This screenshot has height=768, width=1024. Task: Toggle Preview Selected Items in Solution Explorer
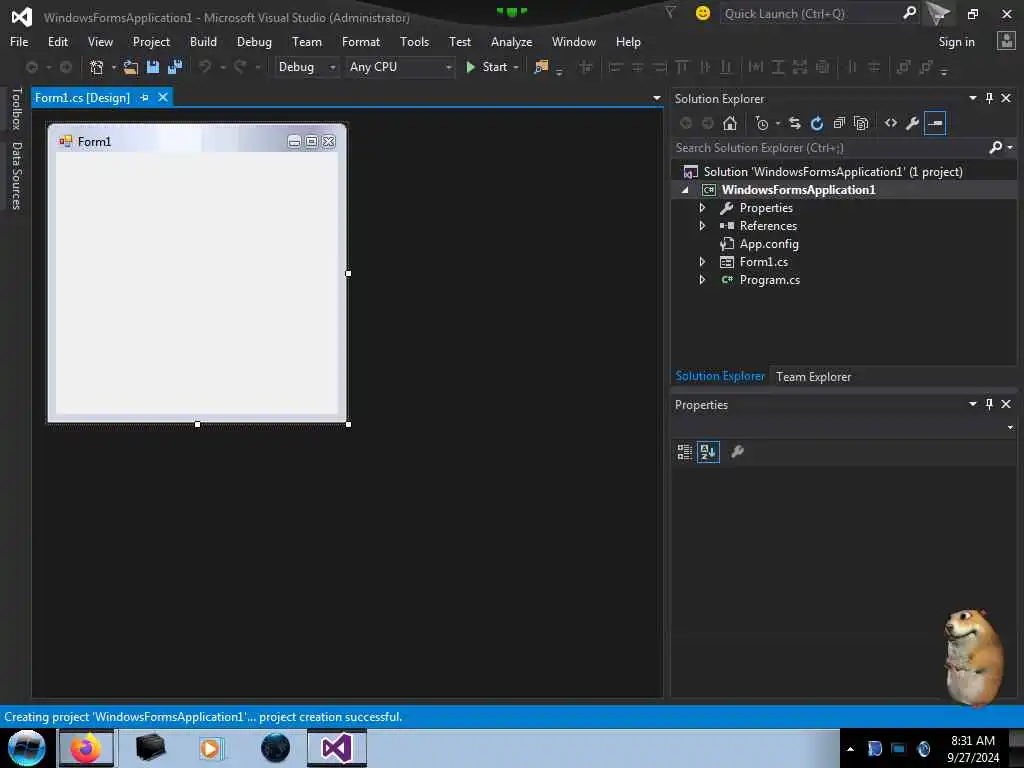935,123
